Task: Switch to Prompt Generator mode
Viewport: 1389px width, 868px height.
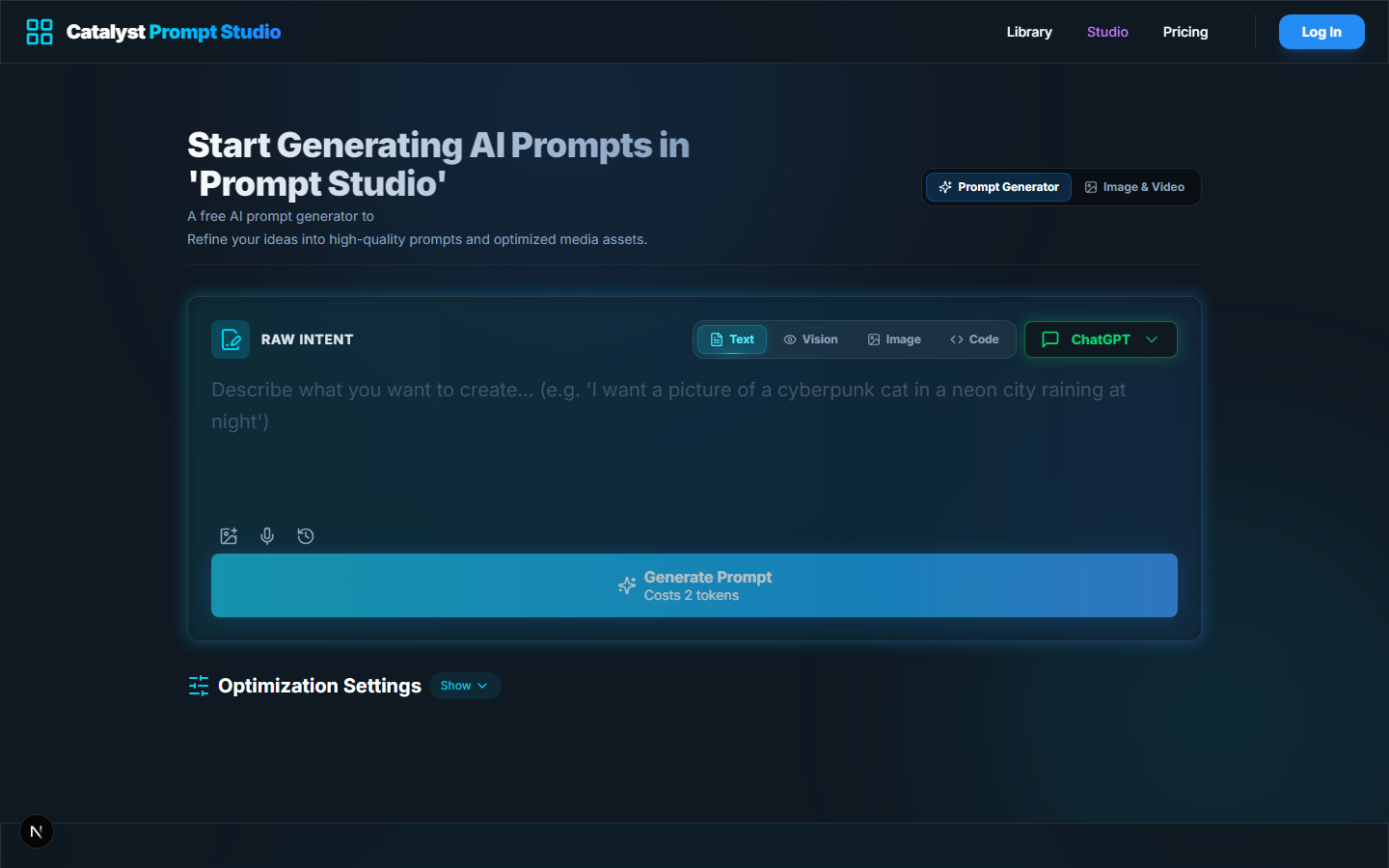Action: pos(998,187)
